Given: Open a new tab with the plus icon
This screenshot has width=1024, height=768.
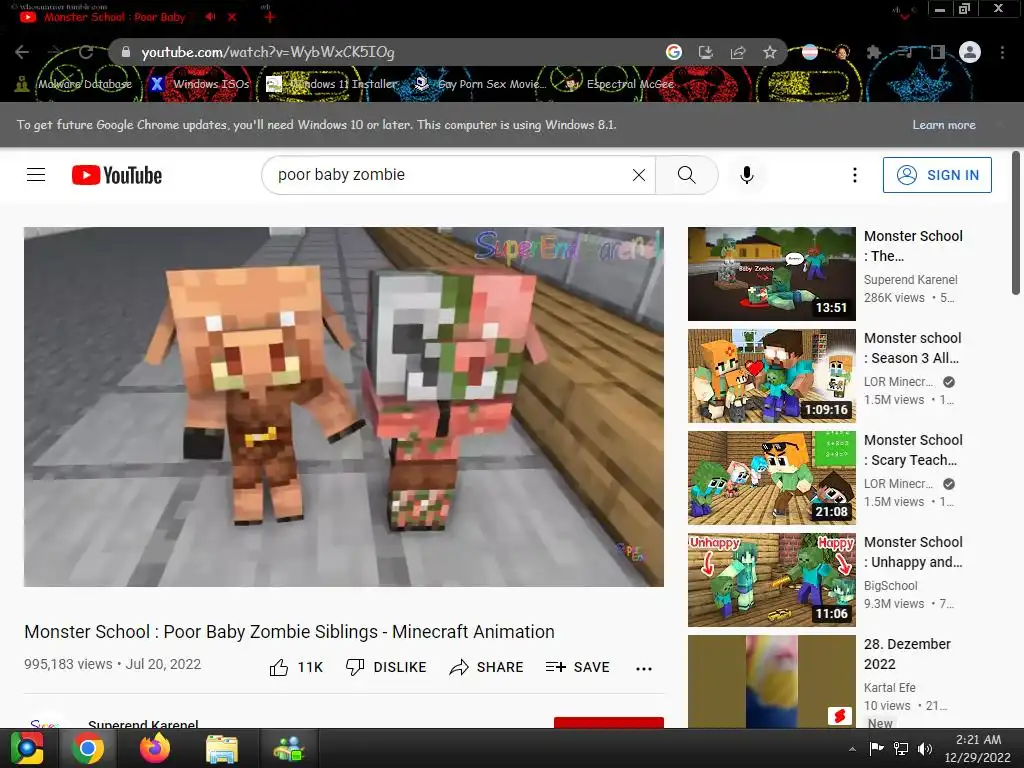Looking at the screenshot, I should (x=269, y=17).
